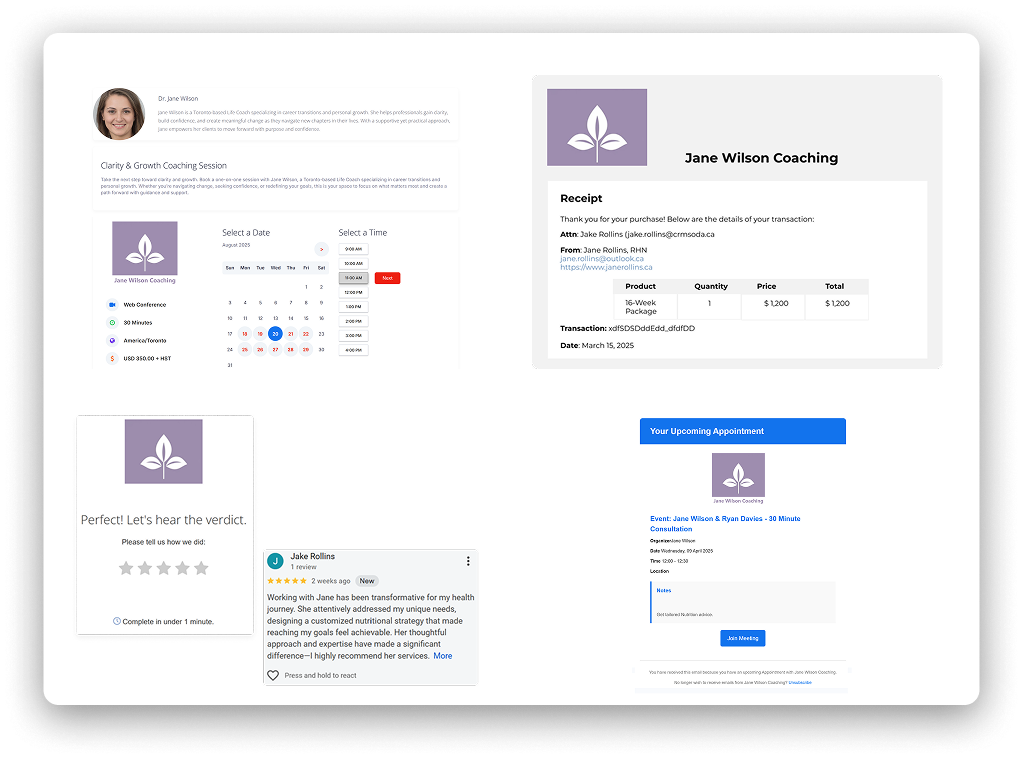Click the dollar sign icon beside USD 350.00
The width and height of the screenshot is (1023, 759).
[112, 359]
